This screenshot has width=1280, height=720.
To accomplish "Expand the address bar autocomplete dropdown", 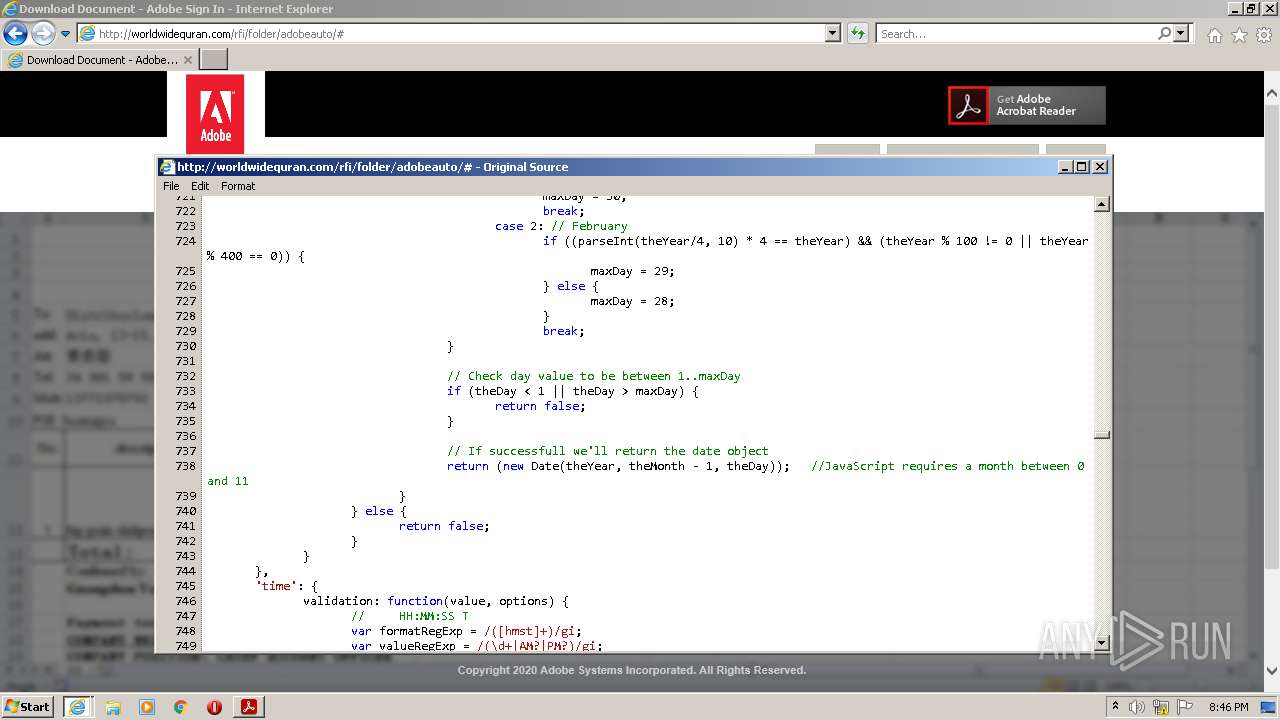I will (833, 34).
